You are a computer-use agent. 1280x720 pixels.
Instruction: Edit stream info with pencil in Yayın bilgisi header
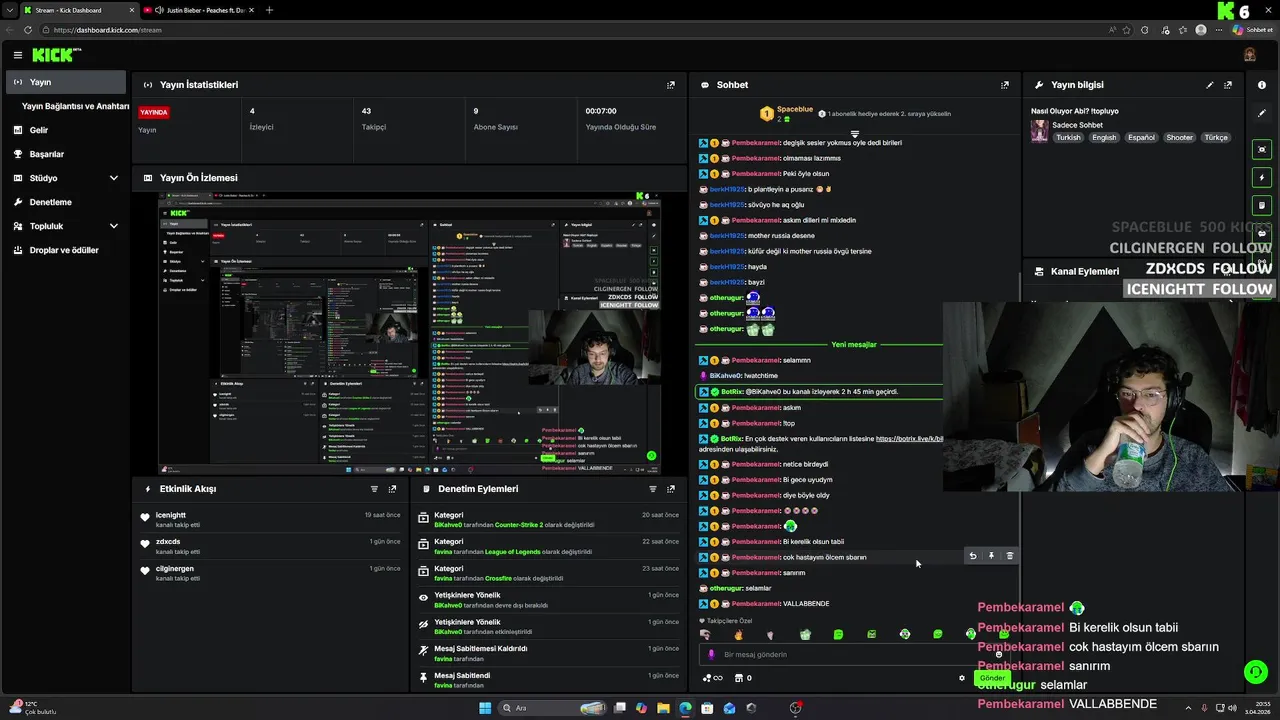(x=1210, y=85)
